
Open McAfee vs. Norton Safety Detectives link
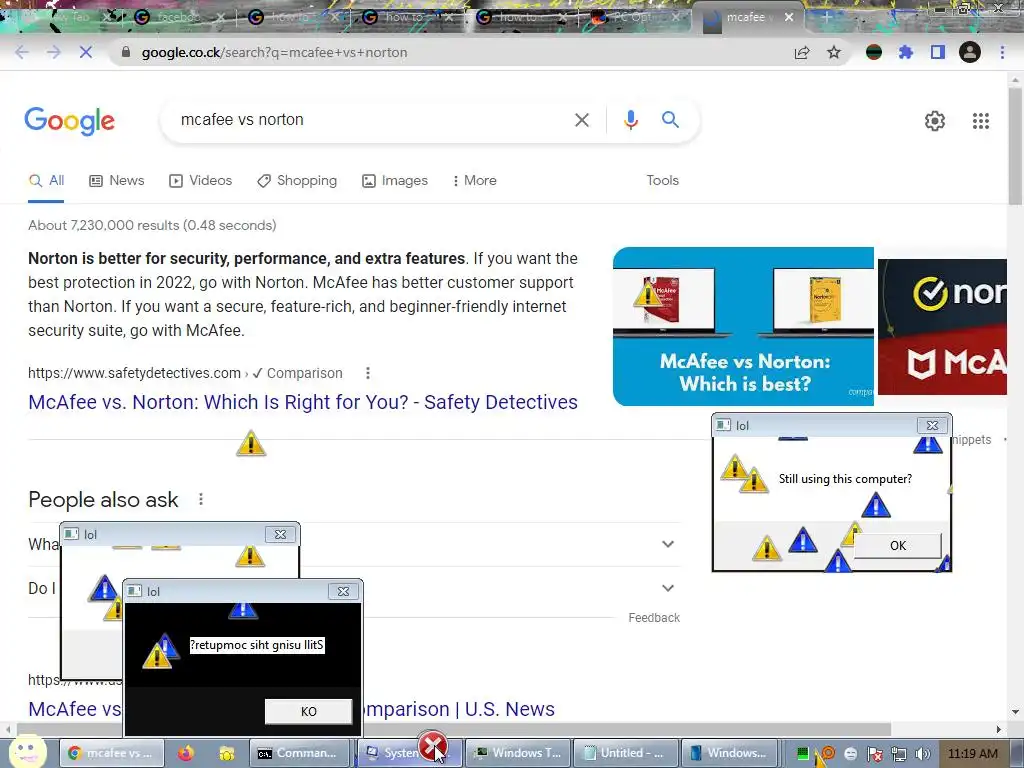tap(303, 402)
